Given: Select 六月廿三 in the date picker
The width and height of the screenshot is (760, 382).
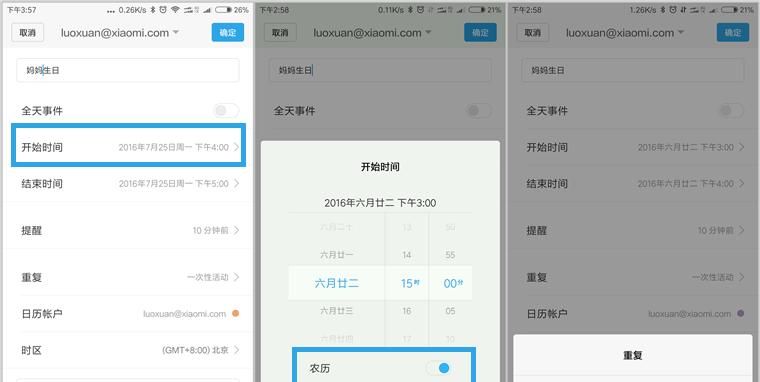Looking at the screenshot, I should [x=336, y=311].
